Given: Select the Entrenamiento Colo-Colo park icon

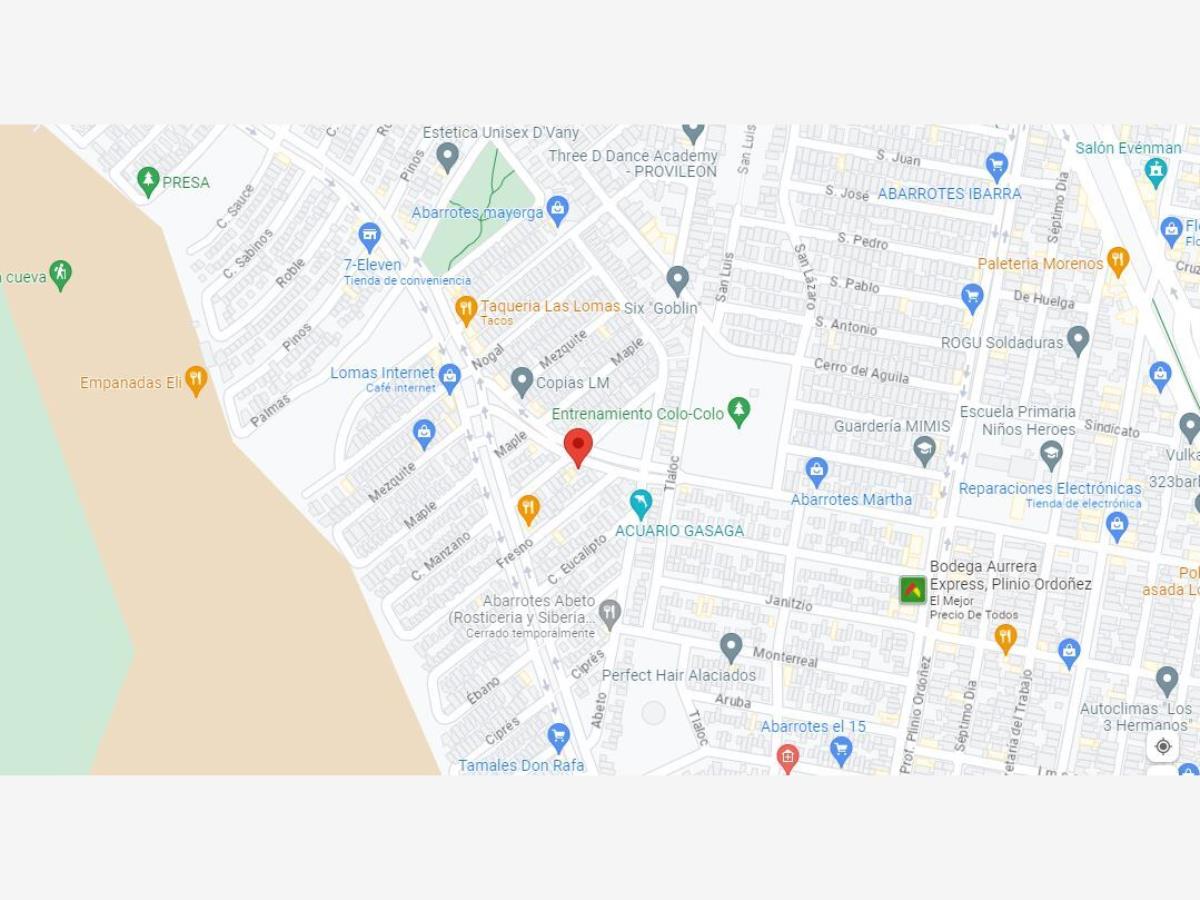Looking at the screenshot, I should click(x=739, y=411).
